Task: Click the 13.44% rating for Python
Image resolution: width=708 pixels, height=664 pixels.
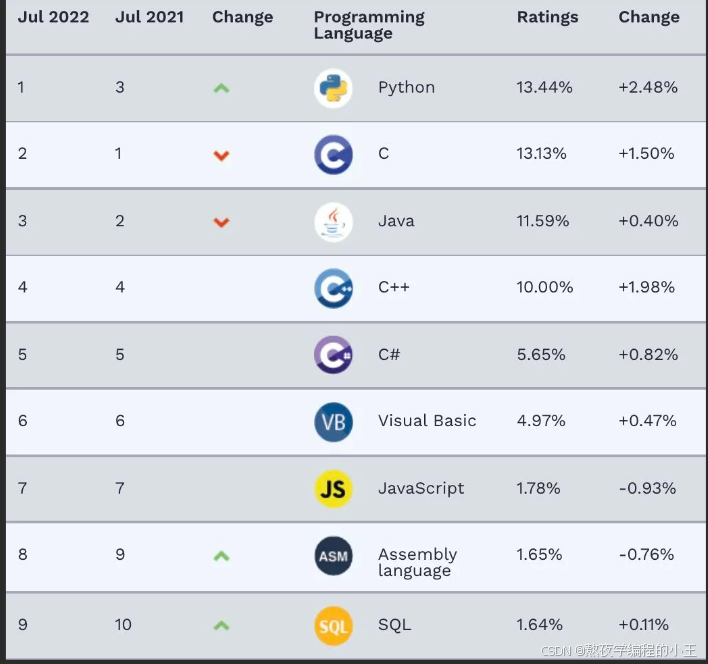Action: [545, 87]
